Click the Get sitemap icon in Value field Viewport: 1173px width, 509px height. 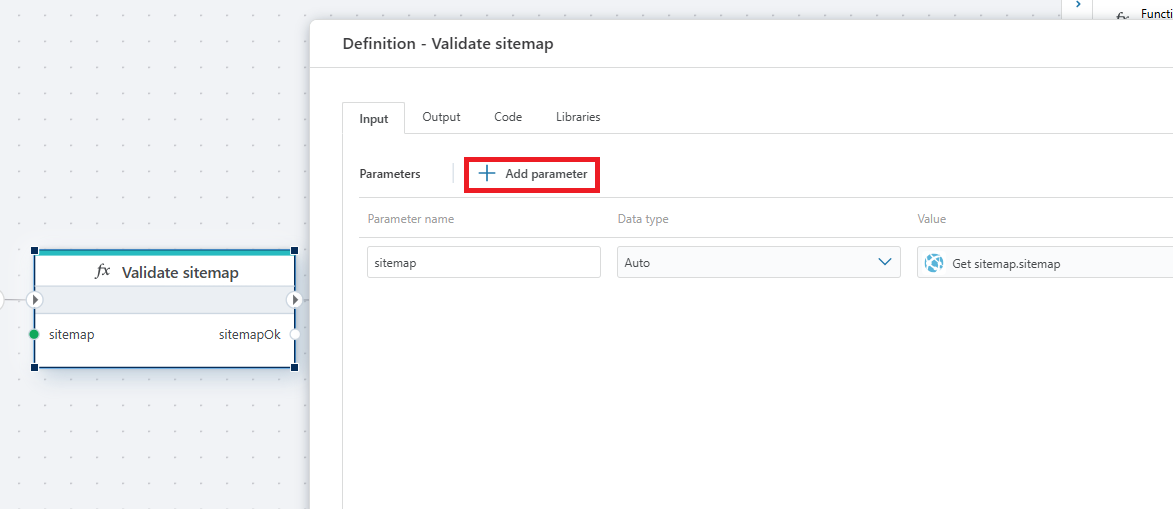click(935, 263)
